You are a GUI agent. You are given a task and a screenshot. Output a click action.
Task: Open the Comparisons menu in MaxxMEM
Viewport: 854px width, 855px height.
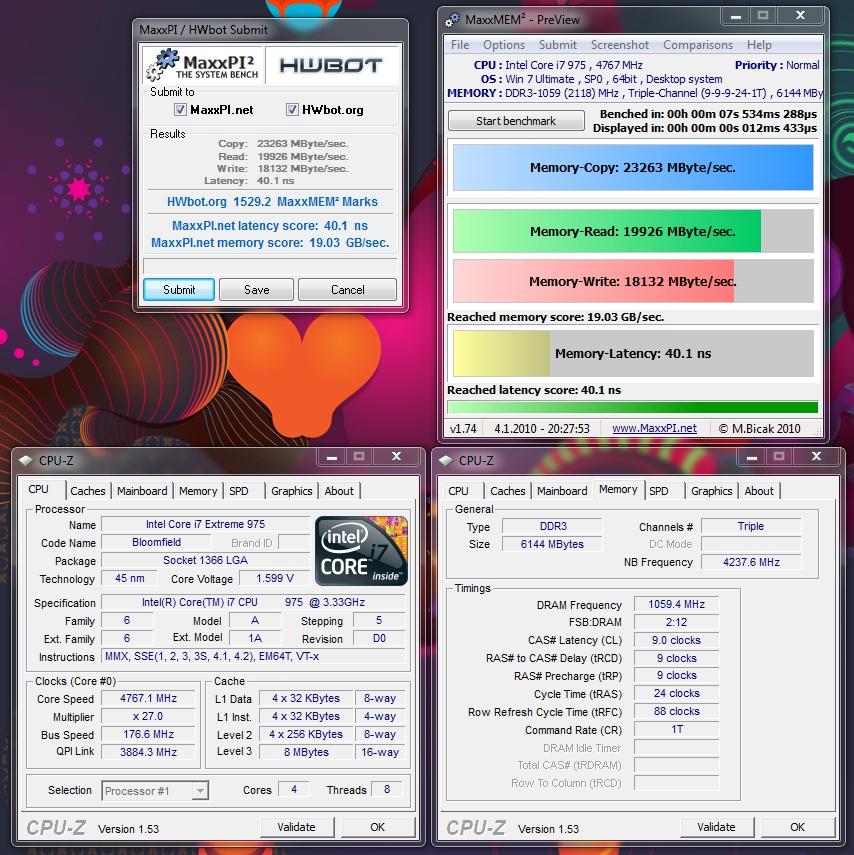click(698, 45)
